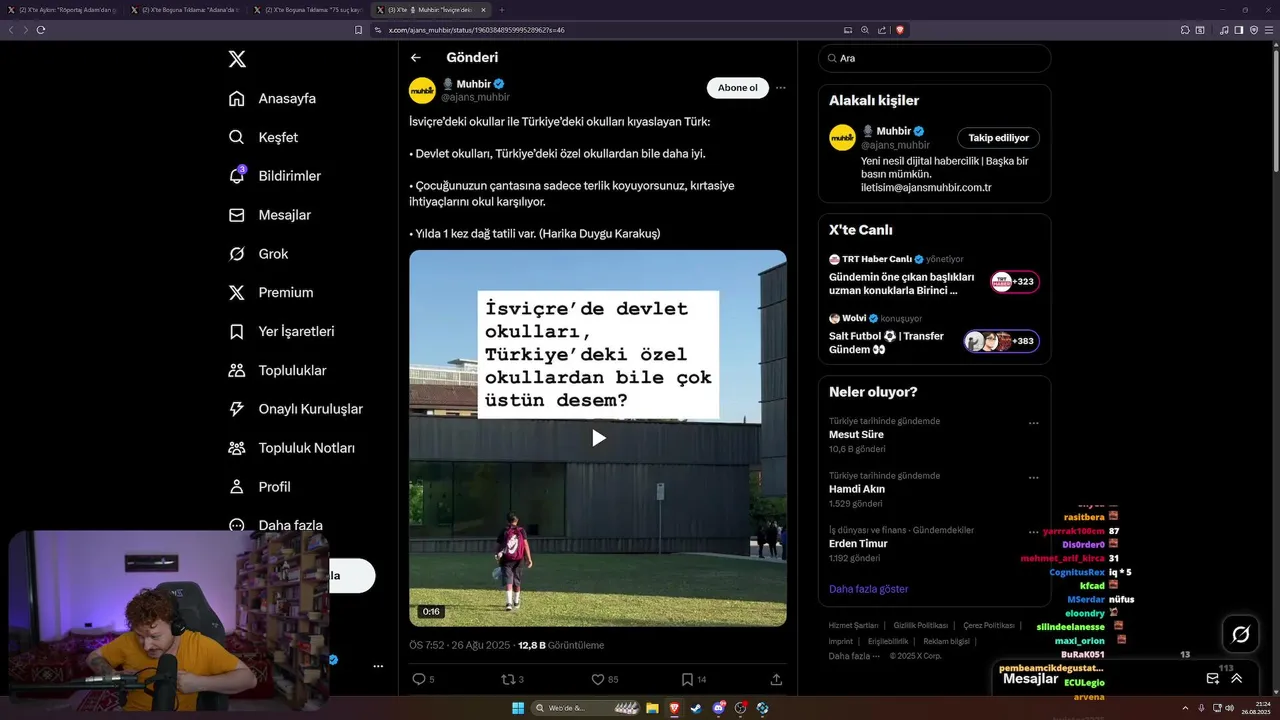This screenshot has width=1280, height=720.
Task: Bookmark this page in browser toolbar
Action: [x=359, y=30]
